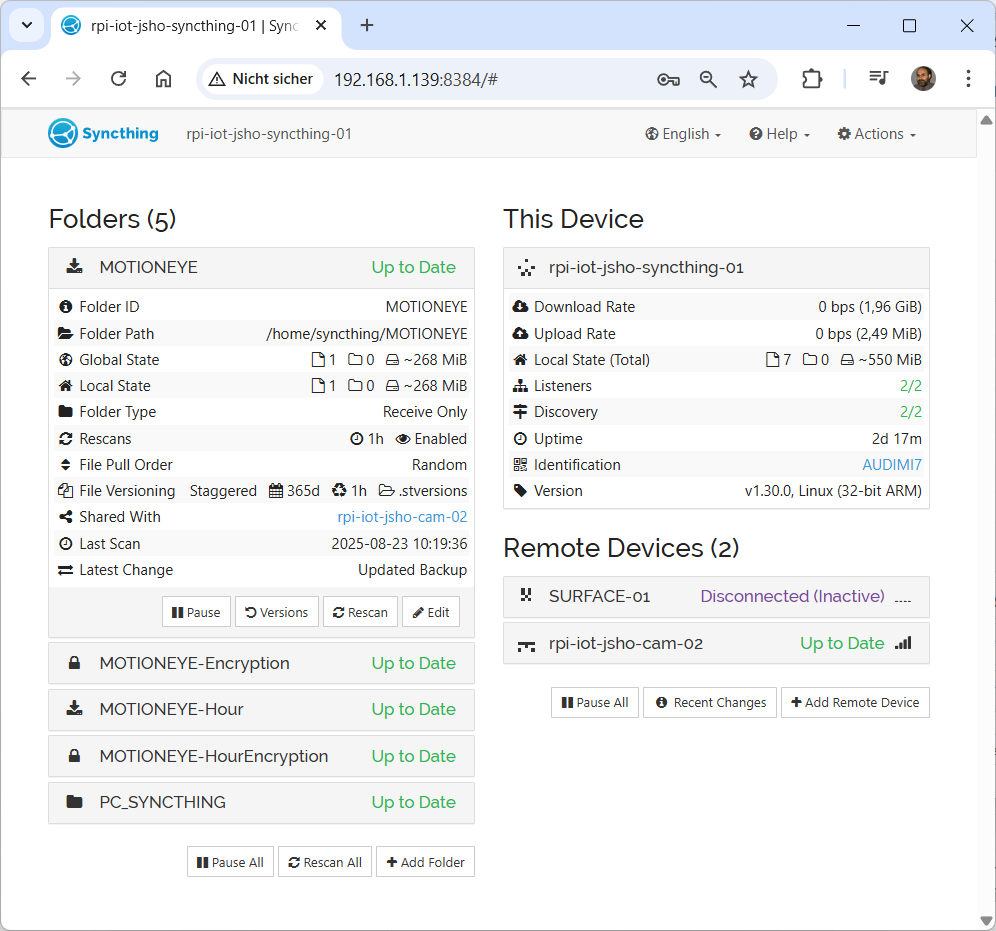996x931 pixels.
Task: Pause all remote devices
Action: point(594,702)
